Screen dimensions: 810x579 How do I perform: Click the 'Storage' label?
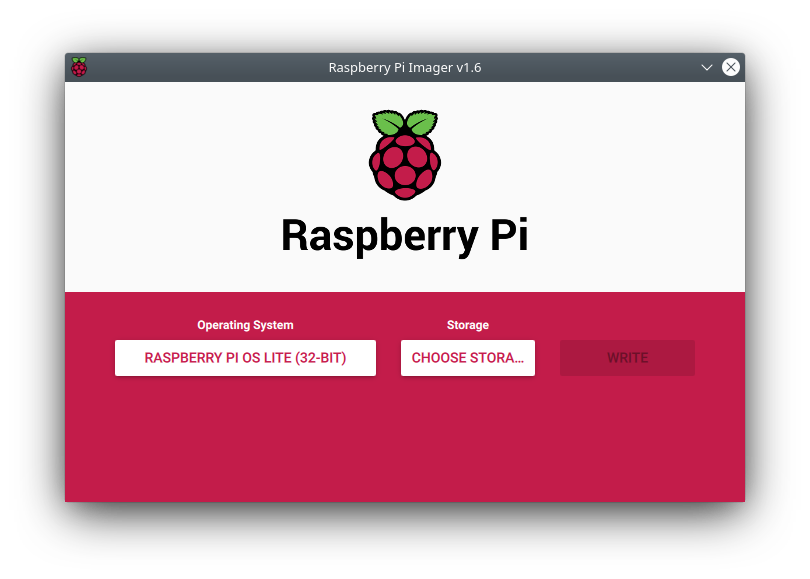coord(468,325)
